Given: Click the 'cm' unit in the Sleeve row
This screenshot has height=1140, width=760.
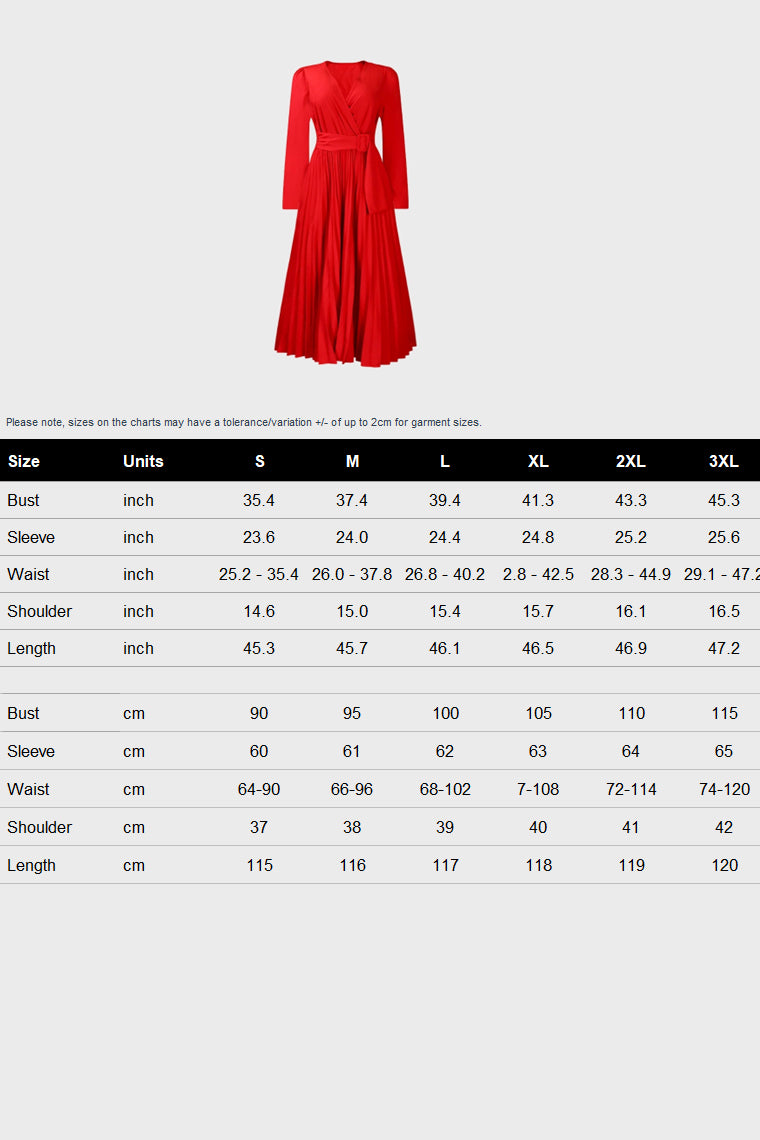Looking at the screenshot, I should 134,751.
